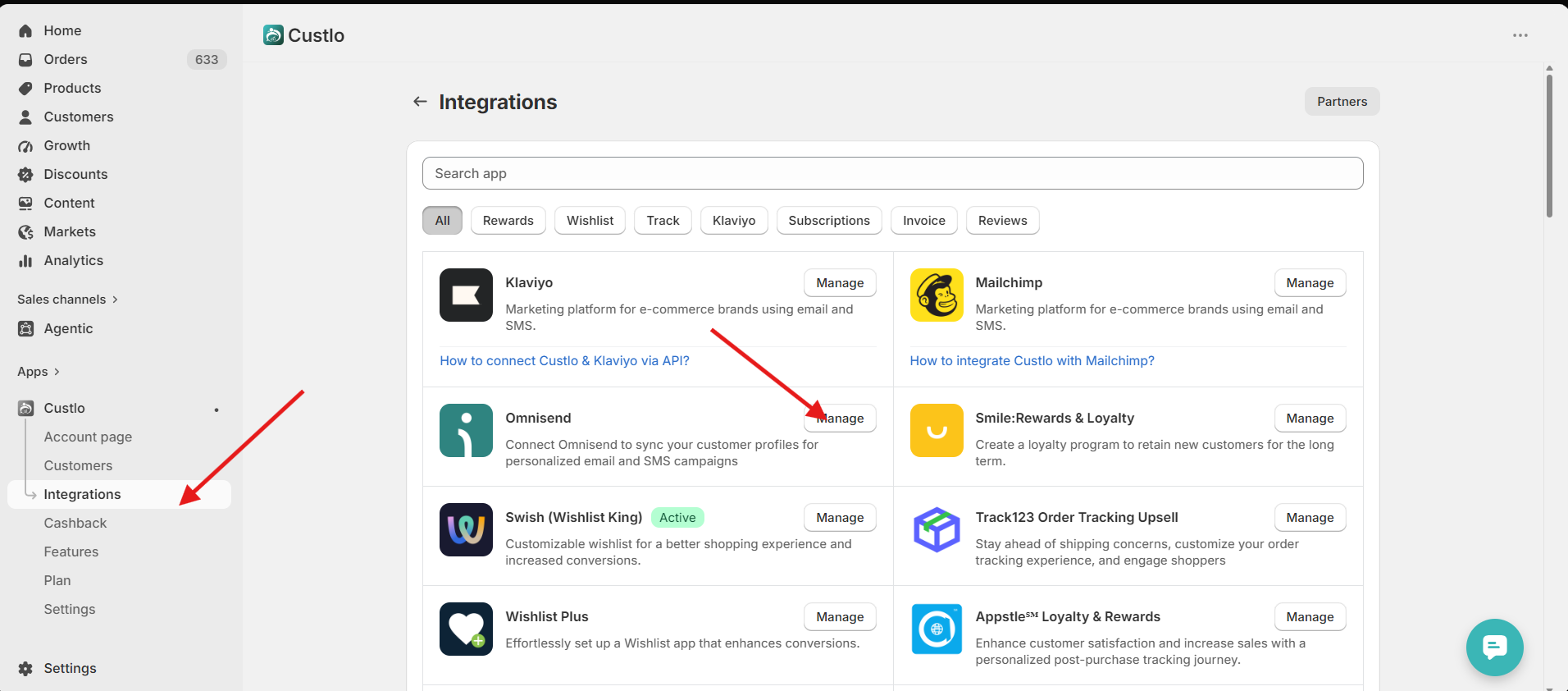
Task: Manage the Swish (Wishlist King) integration
Action: 840,517
